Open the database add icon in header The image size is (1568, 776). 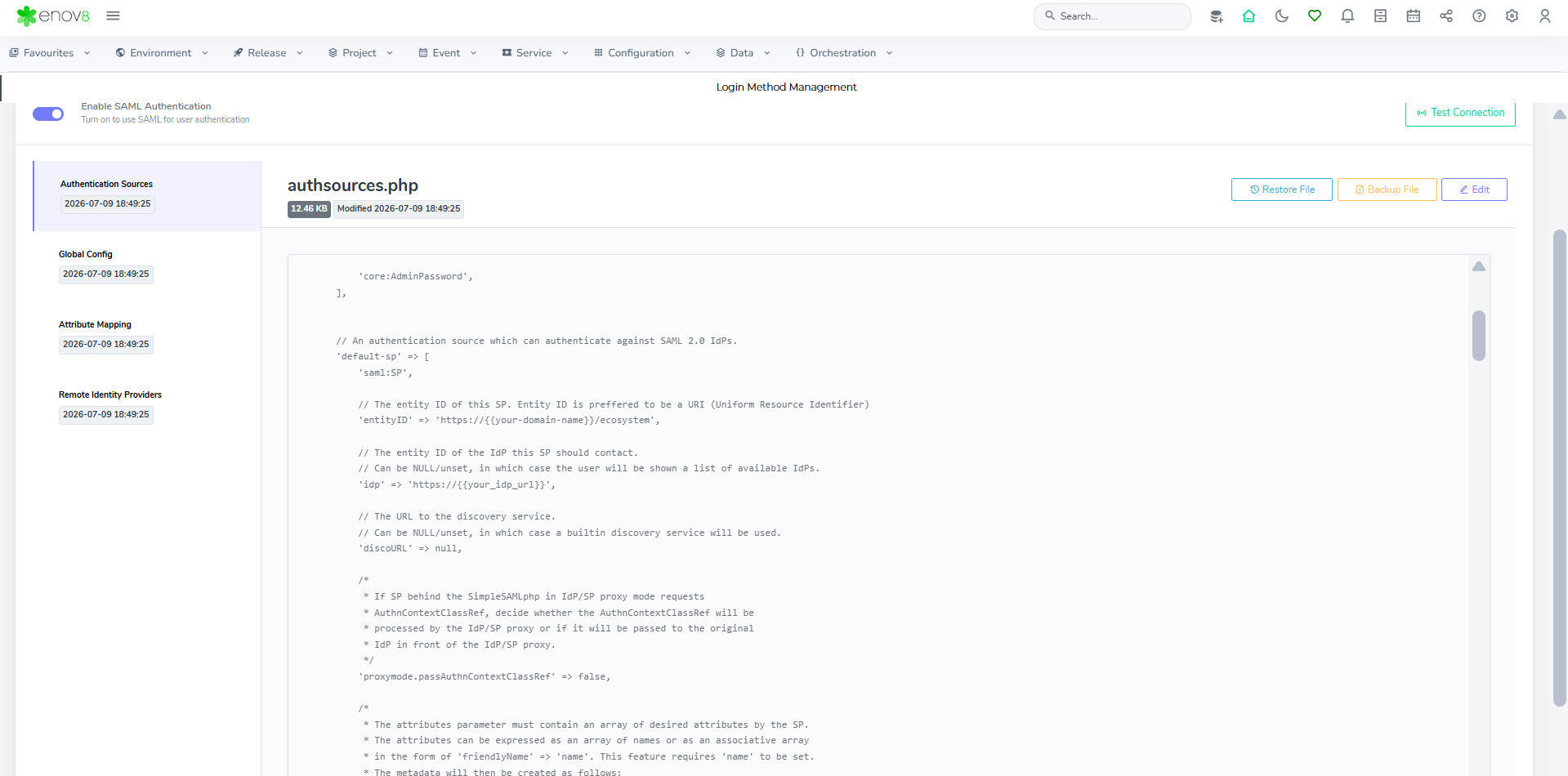point(1216,16)
